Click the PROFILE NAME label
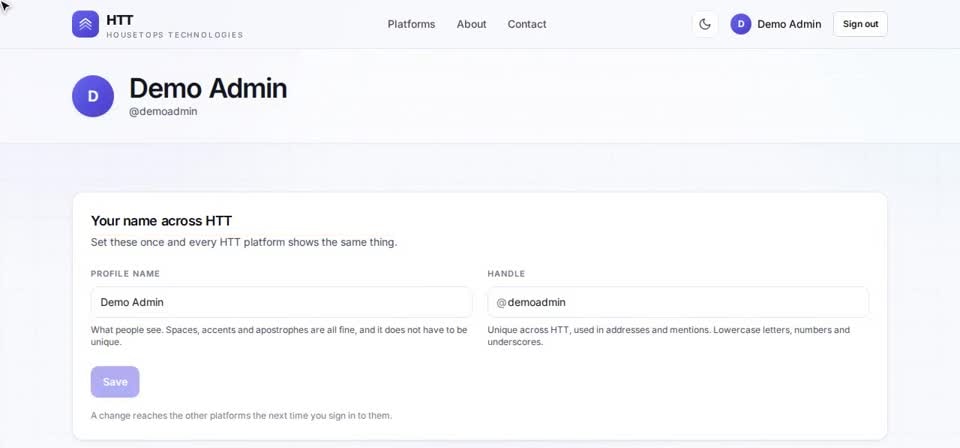 coord(125,274)
